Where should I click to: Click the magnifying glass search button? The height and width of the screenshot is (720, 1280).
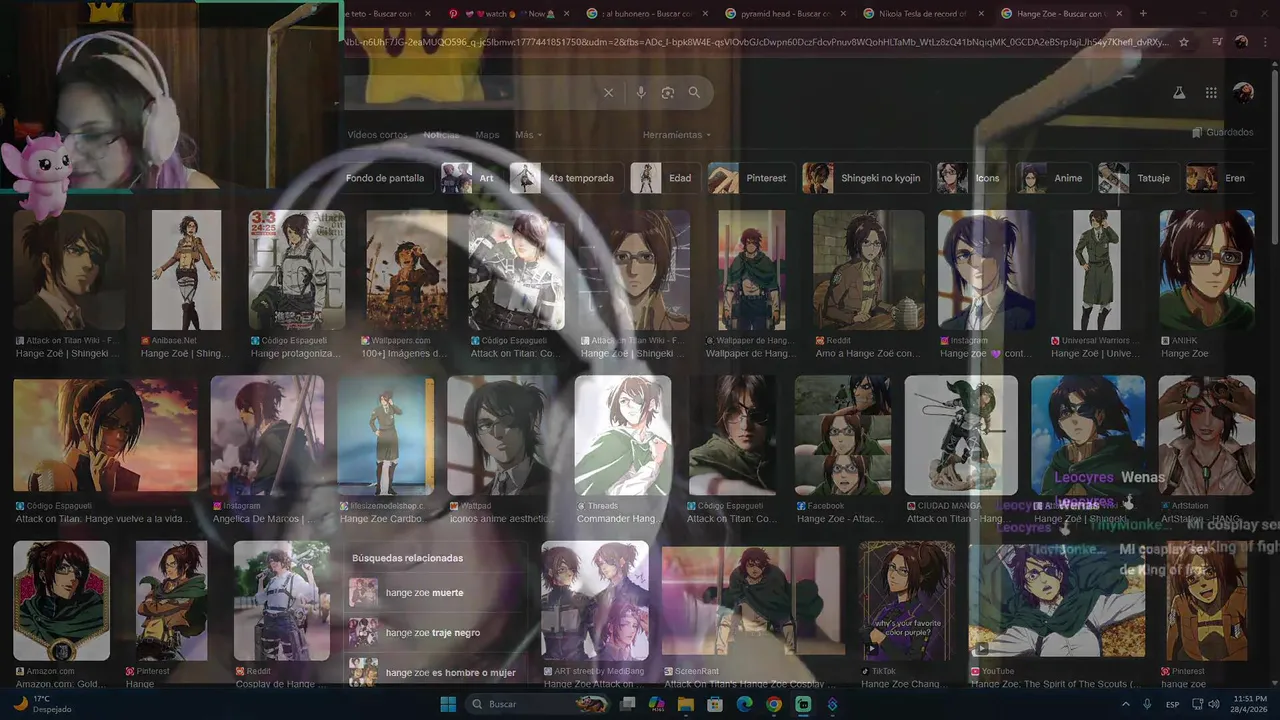click(x=694, y=92)
